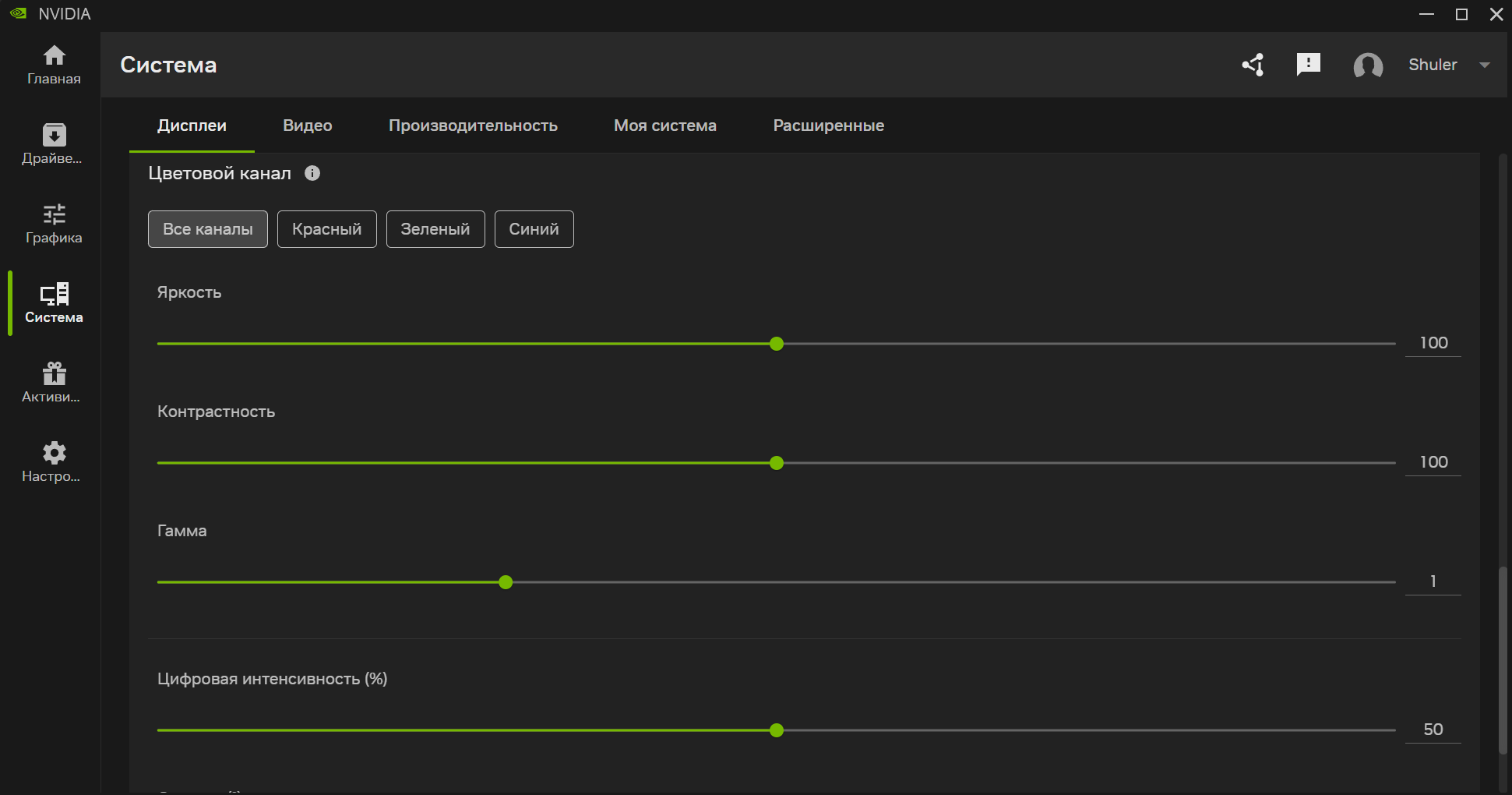This screenshot has height=795, width=1512.
Task: Switch to the Видео tab
Action: click(x=308, y=125)
